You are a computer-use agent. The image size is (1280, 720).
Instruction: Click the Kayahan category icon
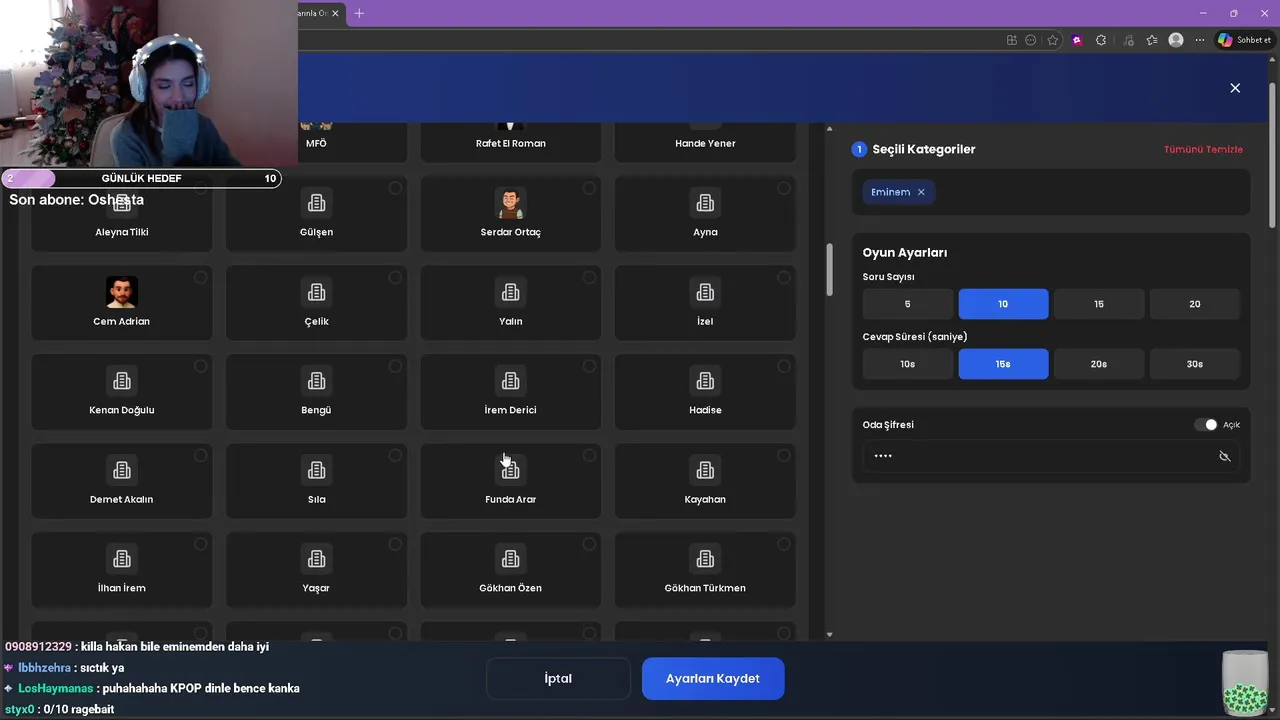tap(705, 470)
